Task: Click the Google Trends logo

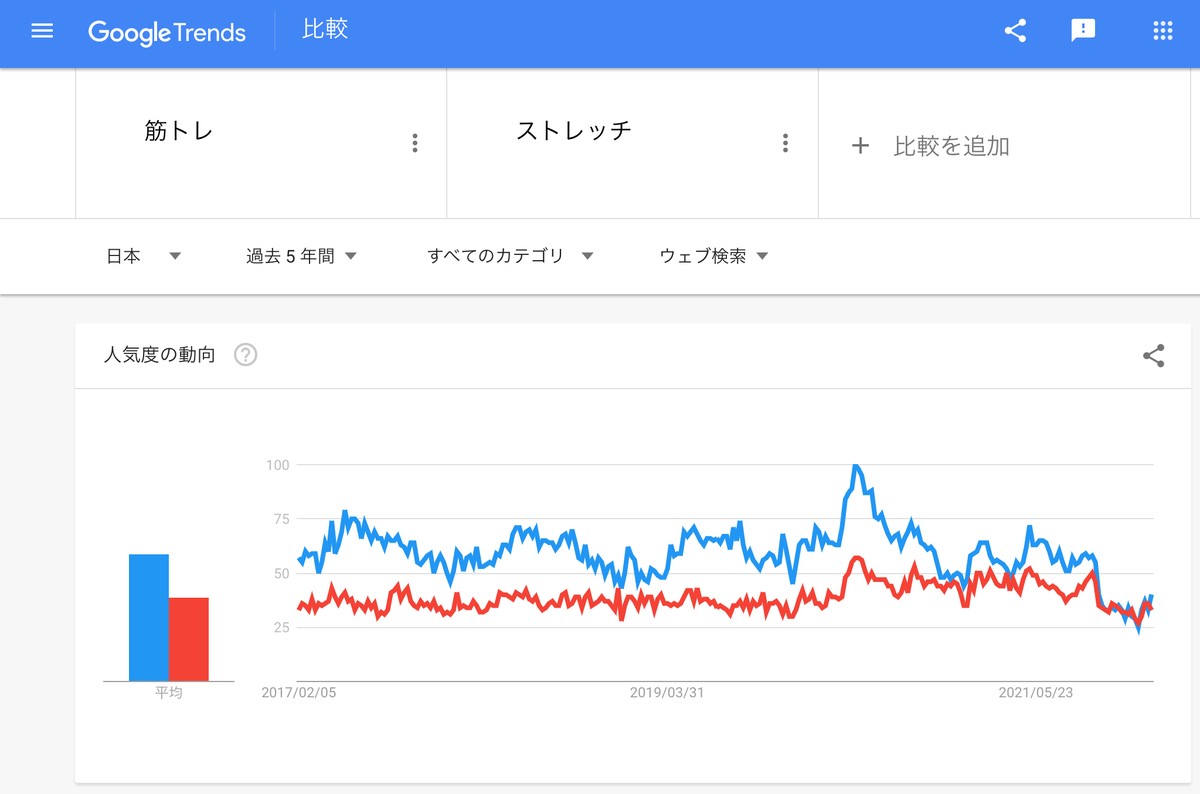Action: coord(167,31)
